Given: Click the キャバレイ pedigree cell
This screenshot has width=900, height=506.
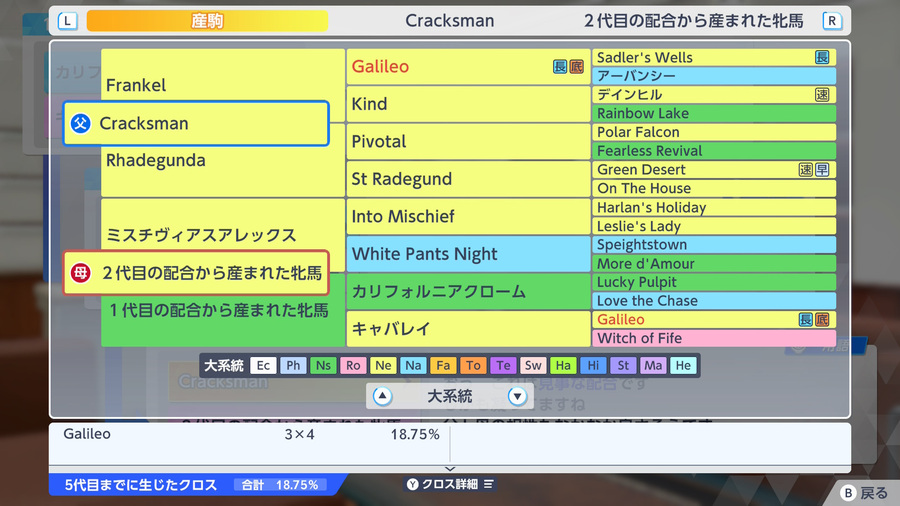Looking at the screenshot, I should (468, 329).
